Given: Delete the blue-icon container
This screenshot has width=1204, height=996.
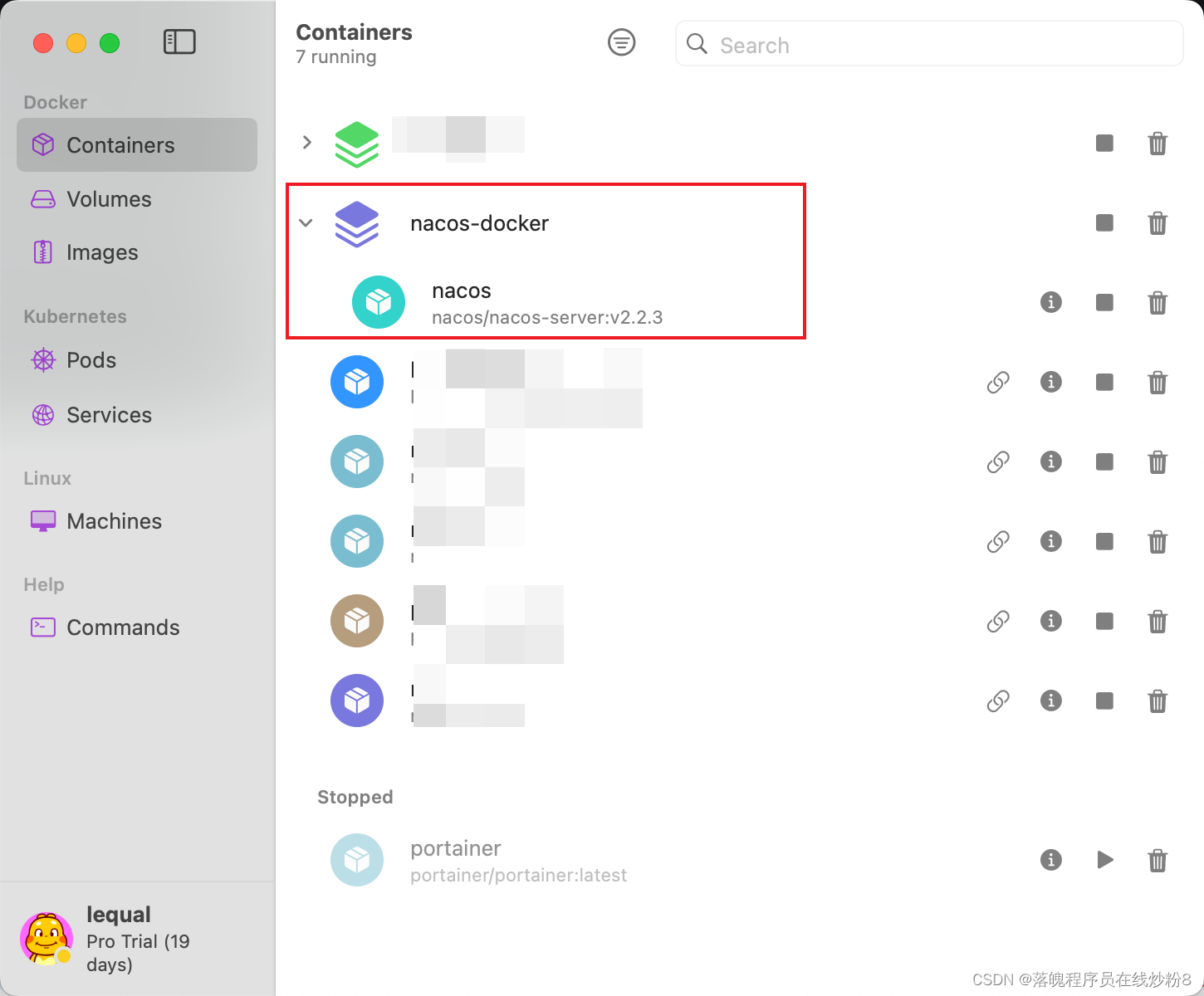Looking at the screenshot, I should [1158, 383].
